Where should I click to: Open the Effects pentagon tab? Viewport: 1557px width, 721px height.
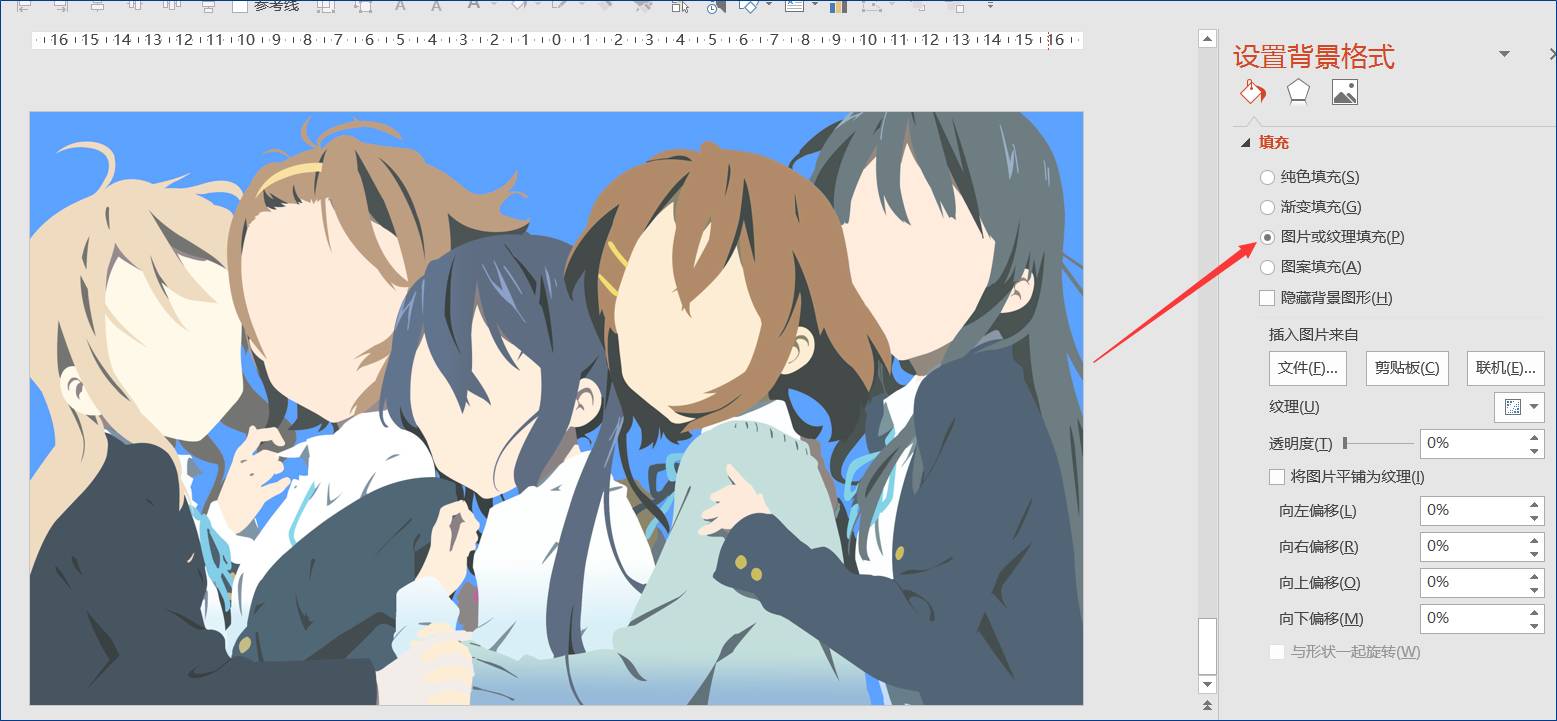[1298, 92]
